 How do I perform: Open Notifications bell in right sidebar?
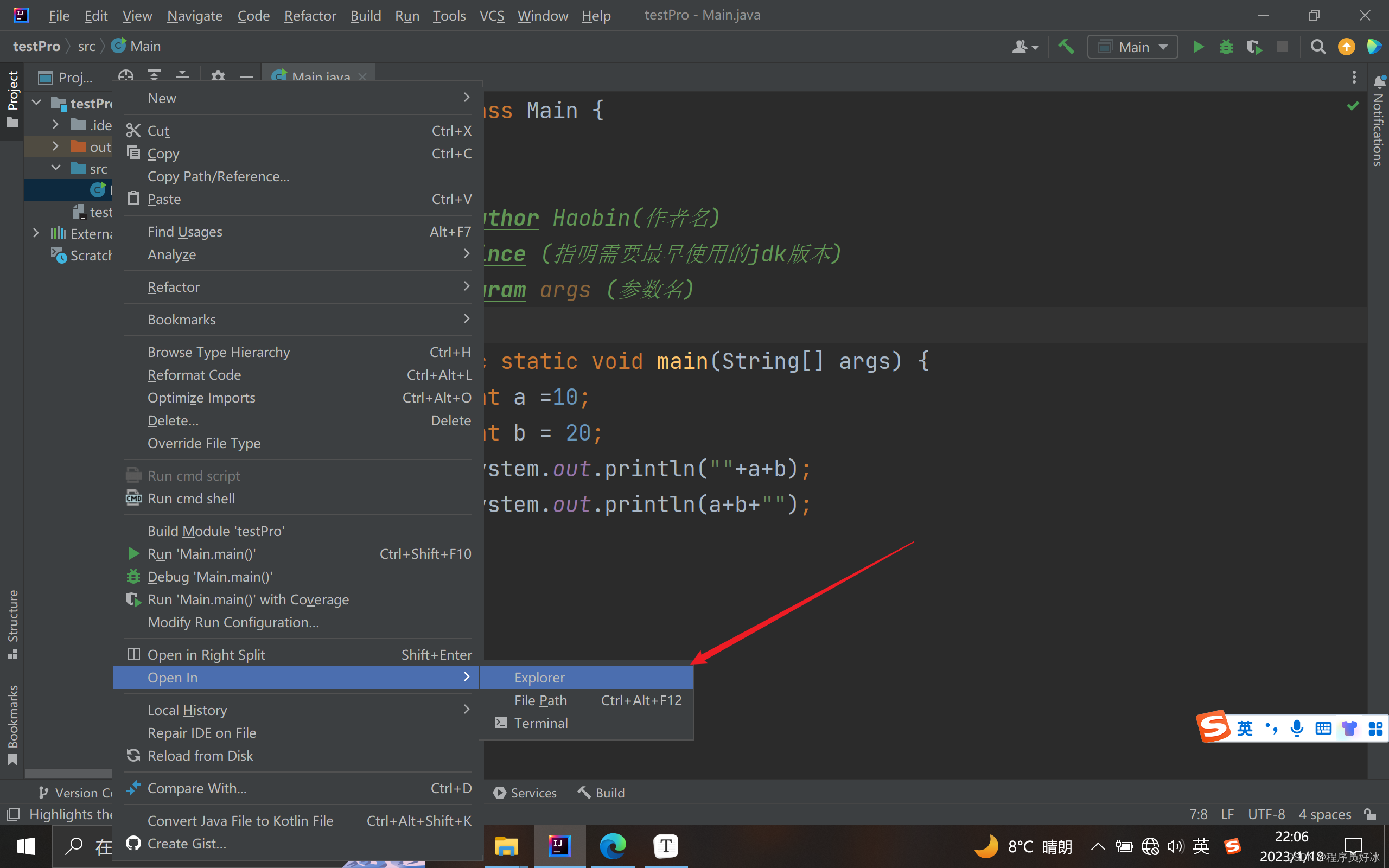tap(1379, 82)
